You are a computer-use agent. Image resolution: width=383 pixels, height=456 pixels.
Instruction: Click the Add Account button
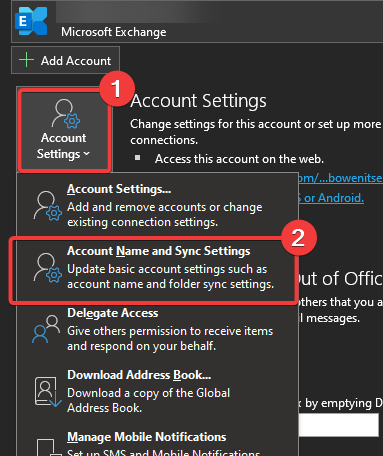(65, 60)
